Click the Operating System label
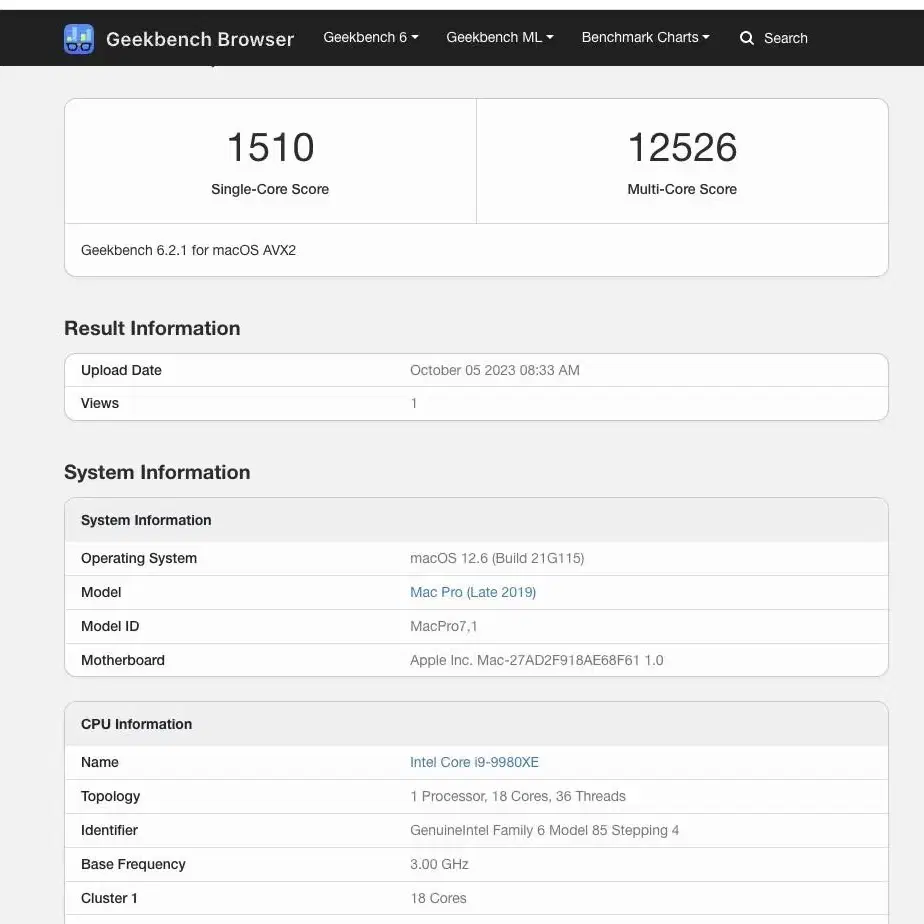 [138, 558]
